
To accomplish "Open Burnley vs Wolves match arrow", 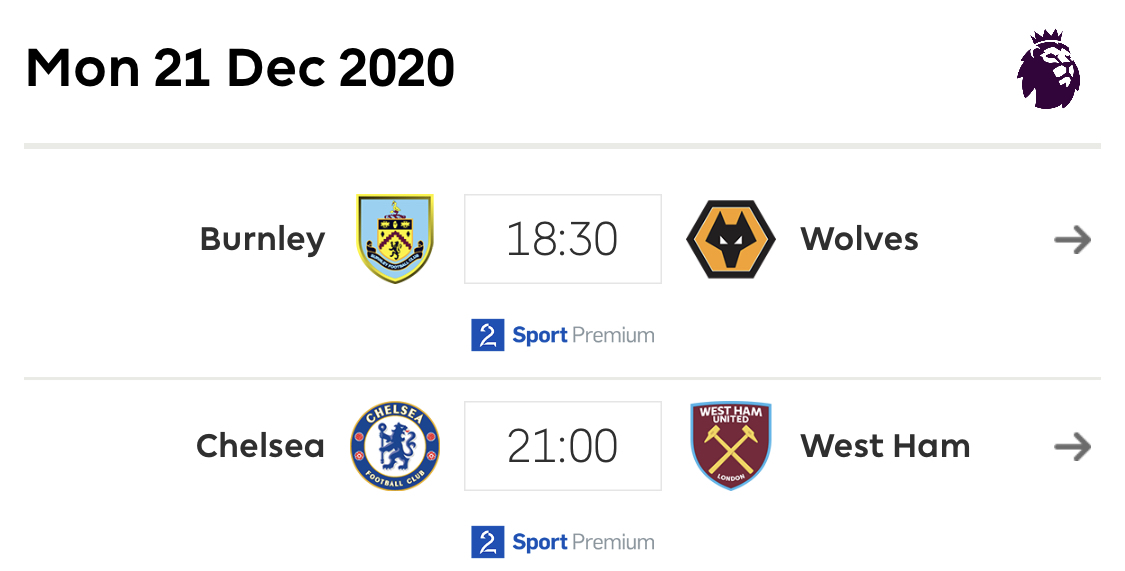I will point(1073,240).
